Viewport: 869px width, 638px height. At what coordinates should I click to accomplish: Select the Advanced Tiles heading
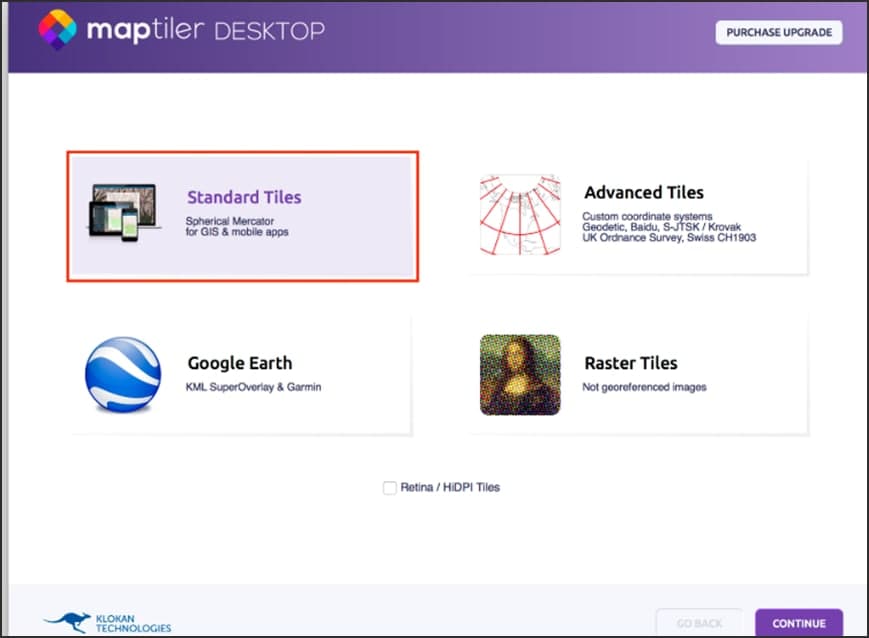point(644,192)
